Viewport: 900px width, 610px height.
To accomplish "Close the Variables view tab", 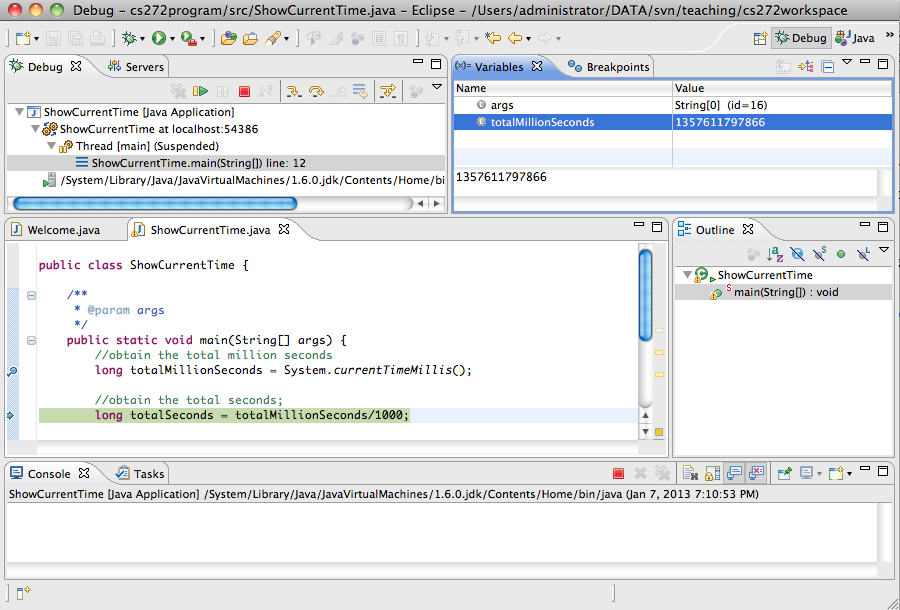I will [x=537, y=66].
